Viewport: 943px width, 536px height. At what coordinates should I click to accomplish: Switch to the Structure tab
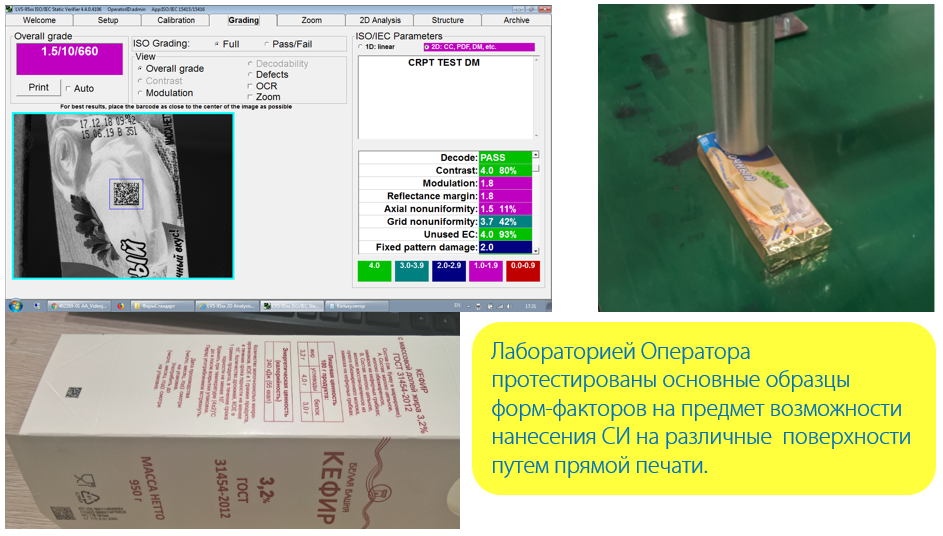[x=447, y=20]
